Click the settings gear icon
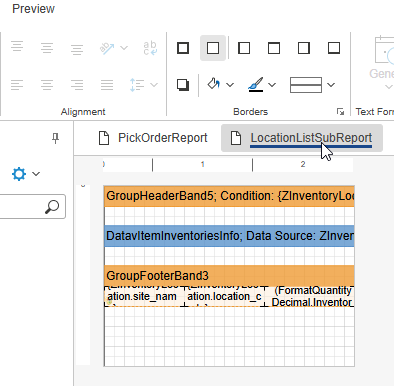This screenshot has width=394, height=386. point(19,174)
